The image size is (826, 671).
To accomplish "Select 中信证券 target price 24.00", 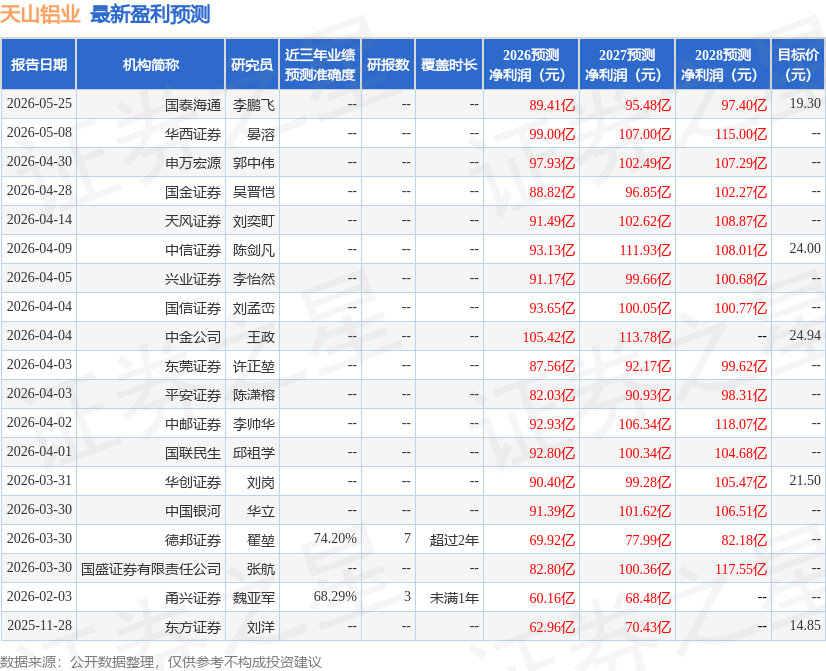I will click(805, 248).
